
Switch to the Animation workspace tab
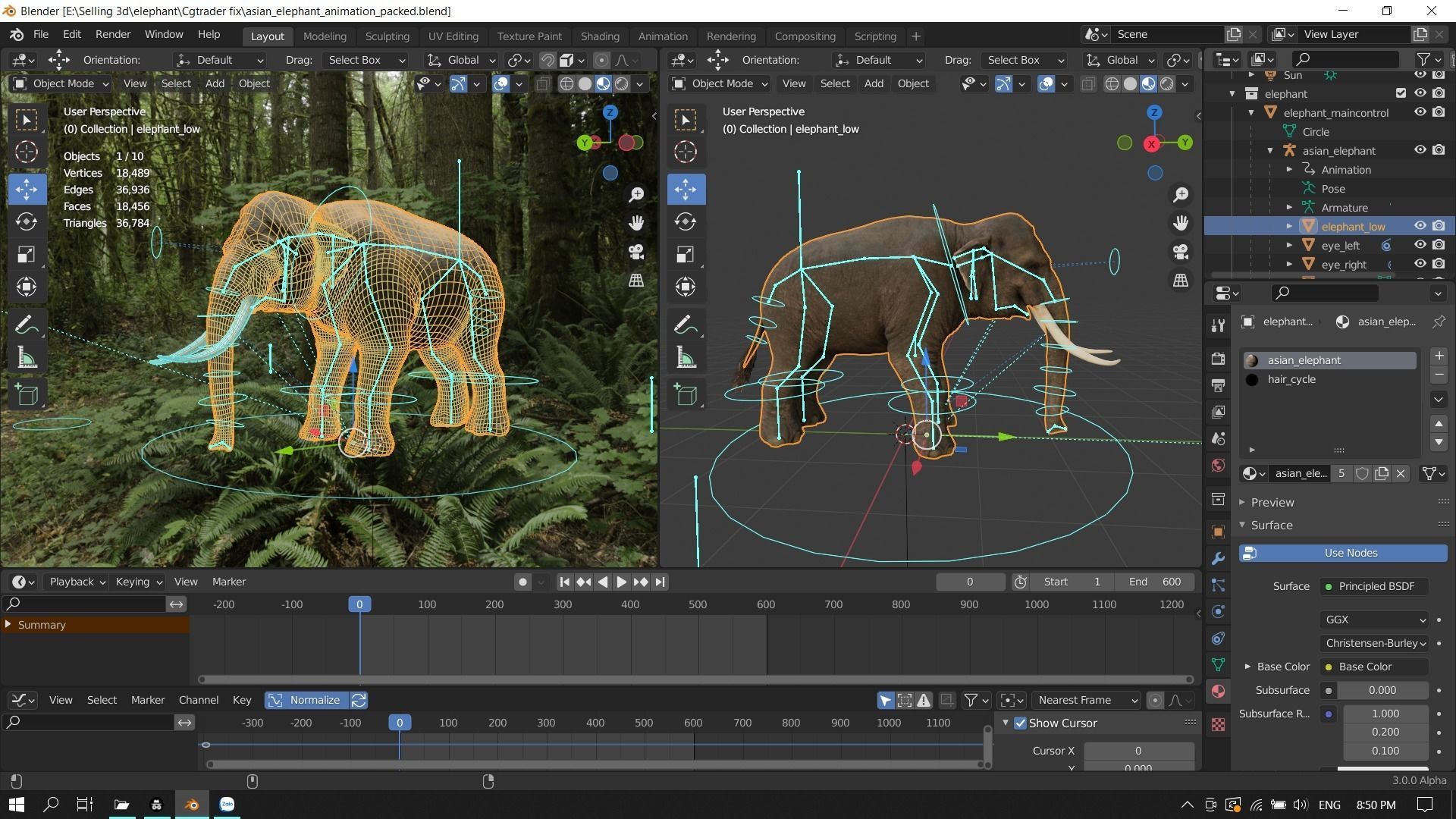pyautogui.click(x=663, y=36)
